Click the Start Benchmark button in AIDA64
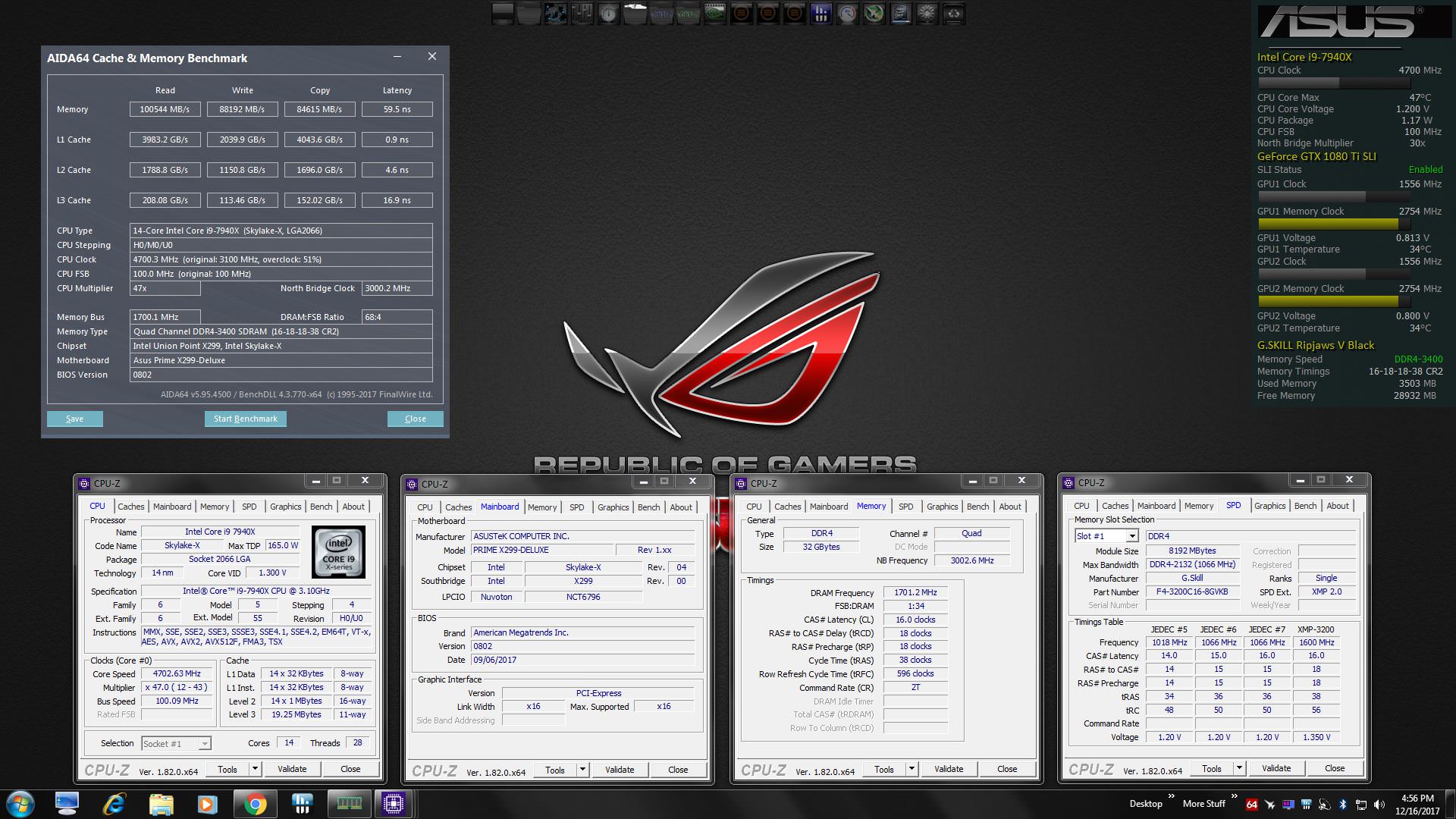 pos(246,419)
